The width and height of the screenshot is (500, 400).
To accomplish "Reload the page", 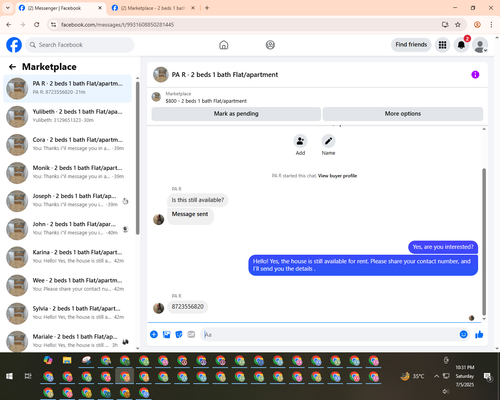I will [37, 25].
